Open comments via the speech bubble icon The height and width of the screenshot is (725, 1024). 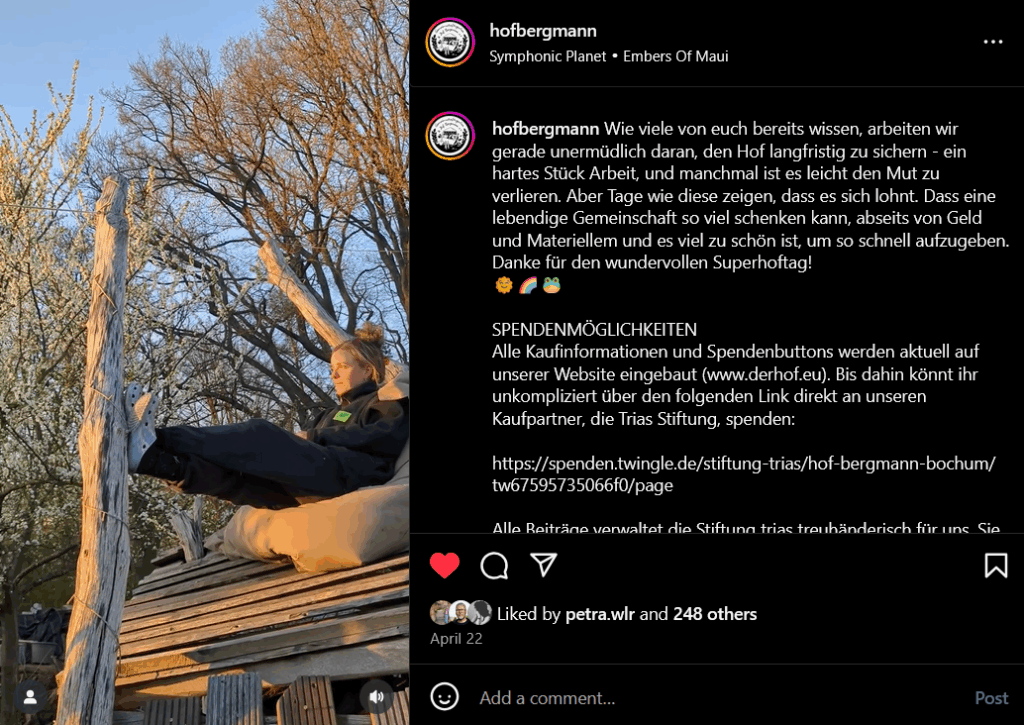point(494,565)
